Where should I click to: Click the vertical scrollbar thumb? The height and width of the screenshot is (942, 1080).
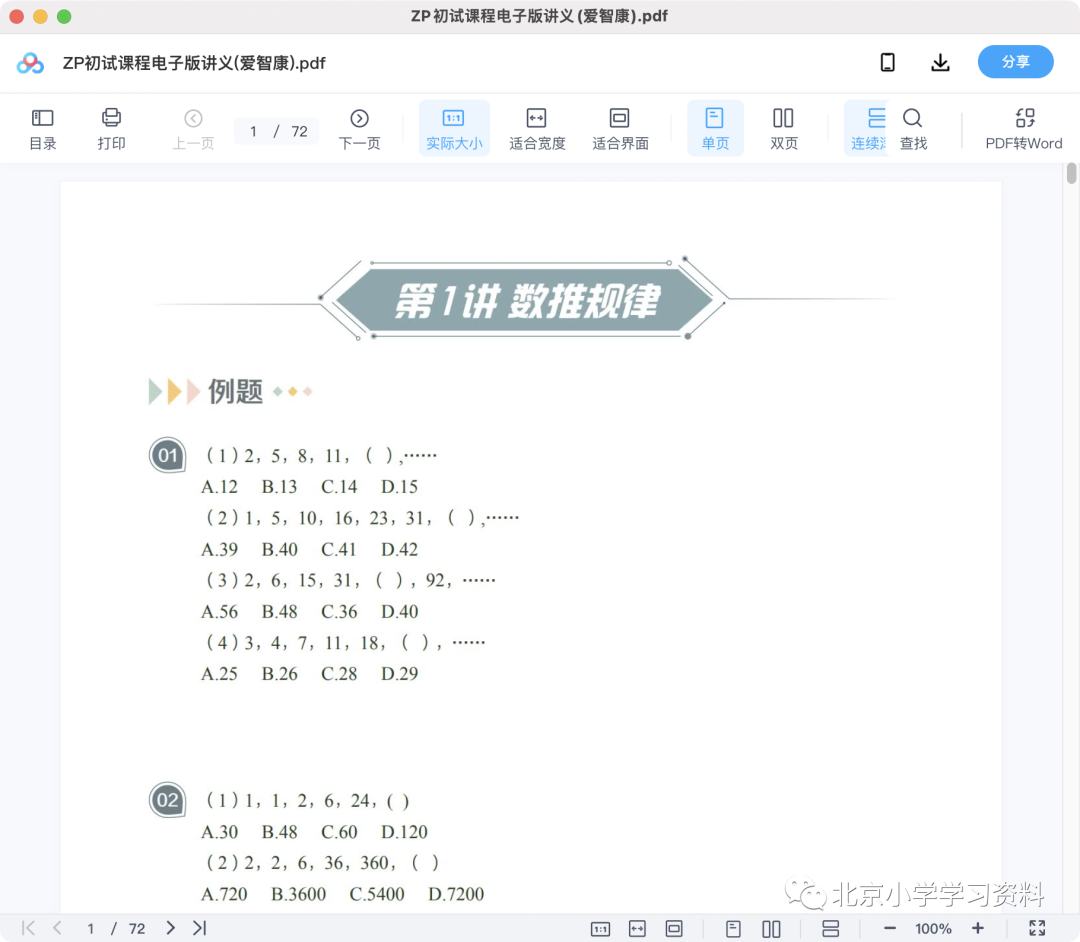pos(1071,173)
